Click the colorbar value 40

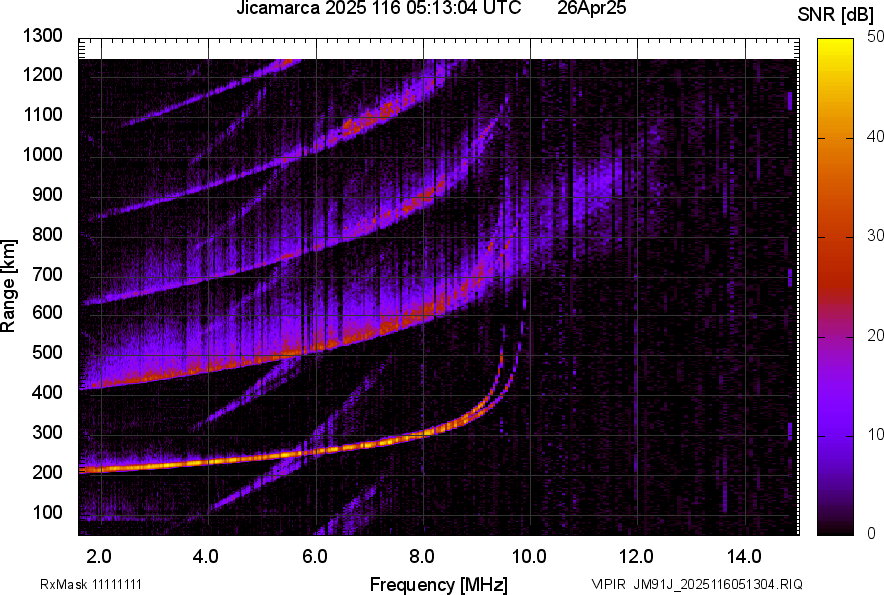pyautogui.click(x=876, y=136)
